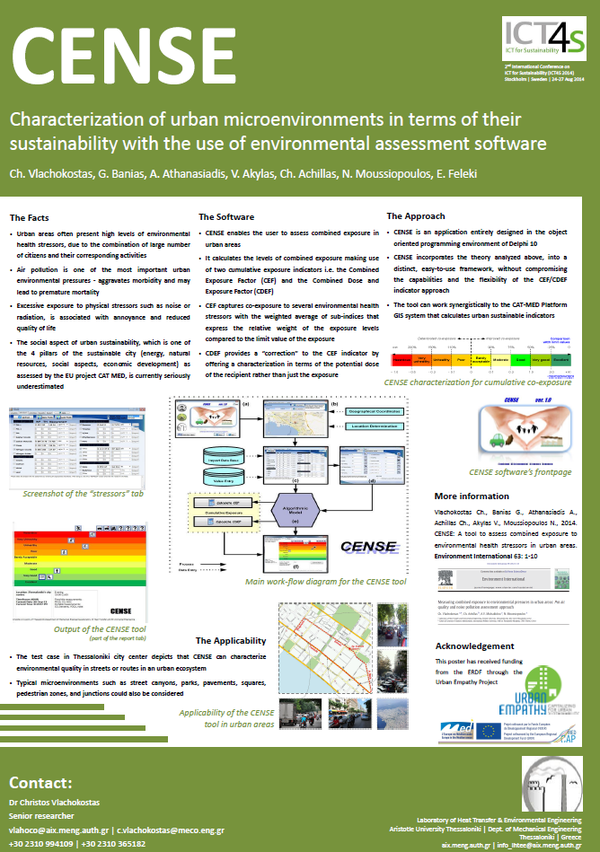The height and width of the screenshot is (852, 600).
Task: Click the large CENSE poster title
Action: click(x=124, y=56)
